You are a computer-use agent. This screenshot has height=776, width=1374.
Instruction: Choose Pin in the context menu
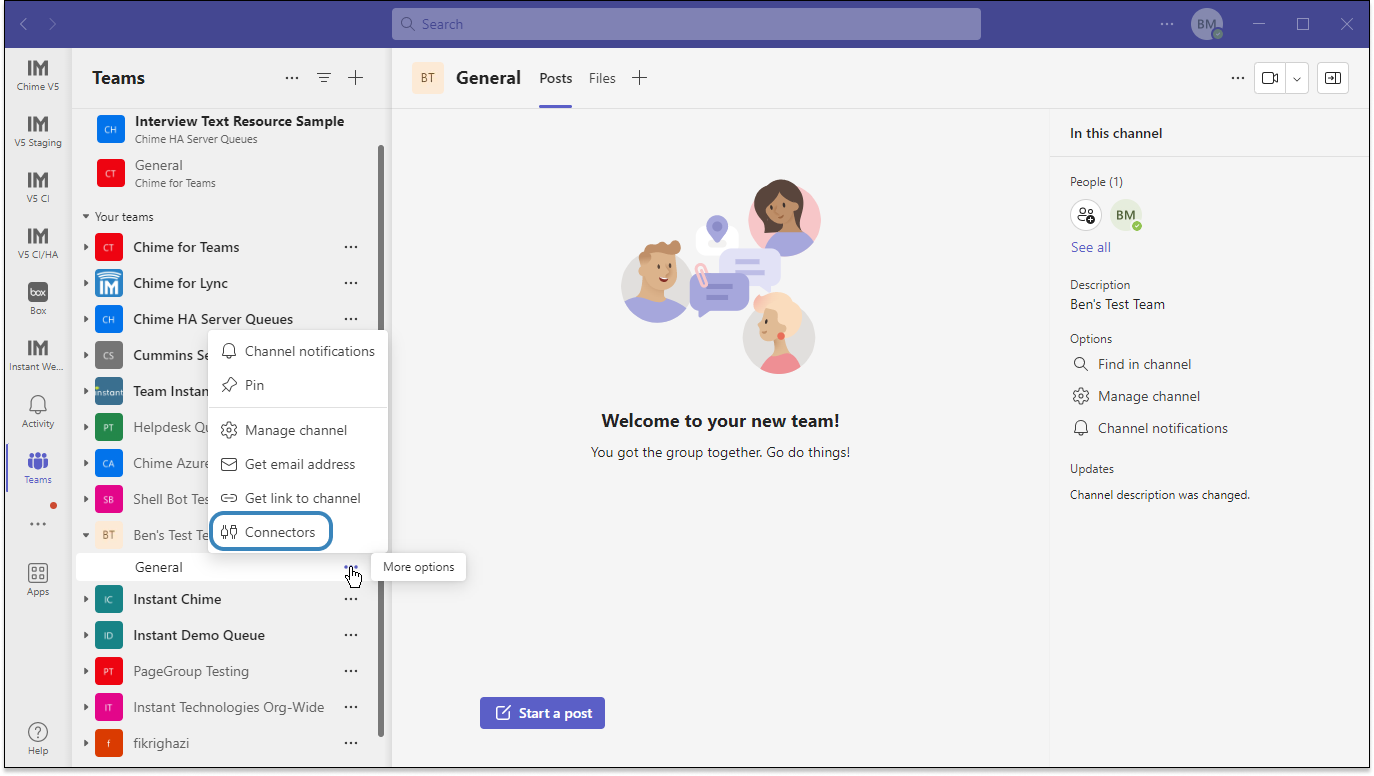(x=298, y=385)
